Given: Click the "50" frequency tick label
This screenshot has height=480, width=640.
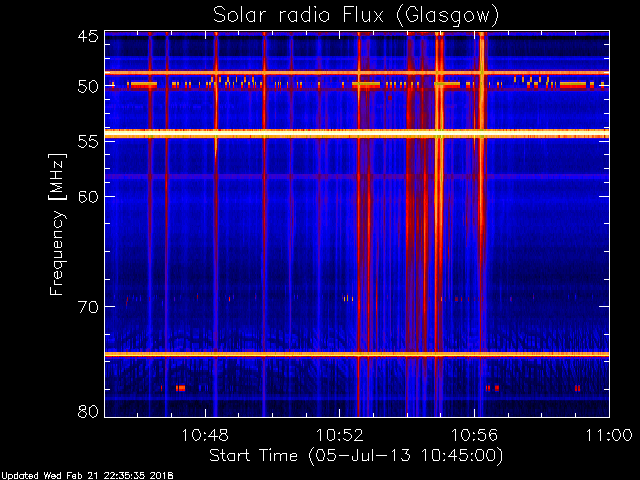Looking at the screenshot, I should click(x=88, y=87).
